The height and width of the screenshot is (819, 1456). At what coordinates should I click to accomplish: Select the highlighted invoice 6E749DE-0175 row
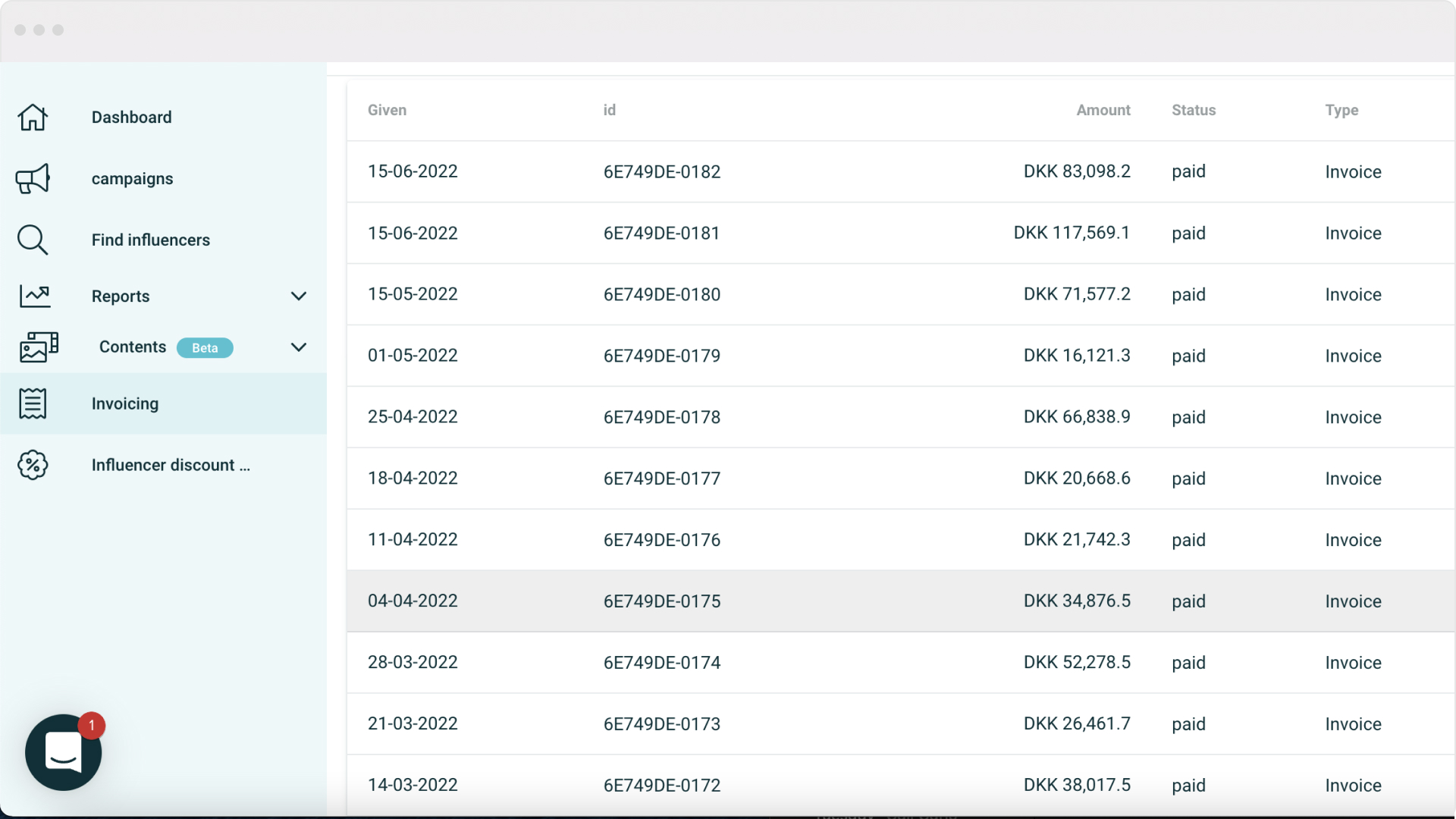click(661, 601)
